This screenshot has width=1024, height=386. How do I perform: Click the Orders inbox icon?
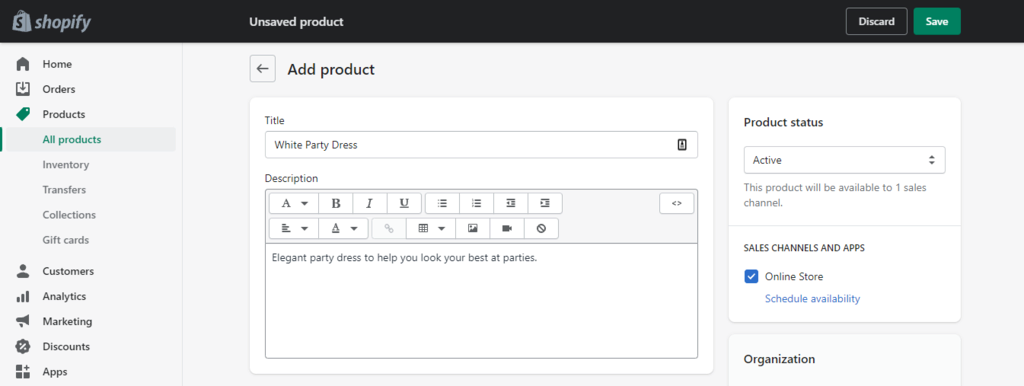point(23,88)
